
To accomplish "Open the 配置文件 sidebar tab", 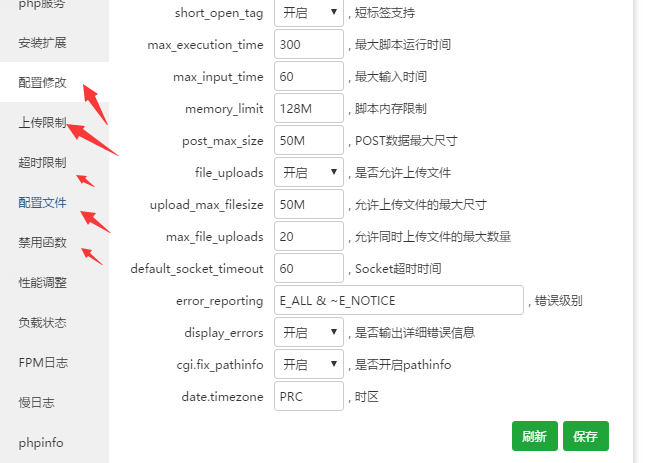I will point(42,203).
